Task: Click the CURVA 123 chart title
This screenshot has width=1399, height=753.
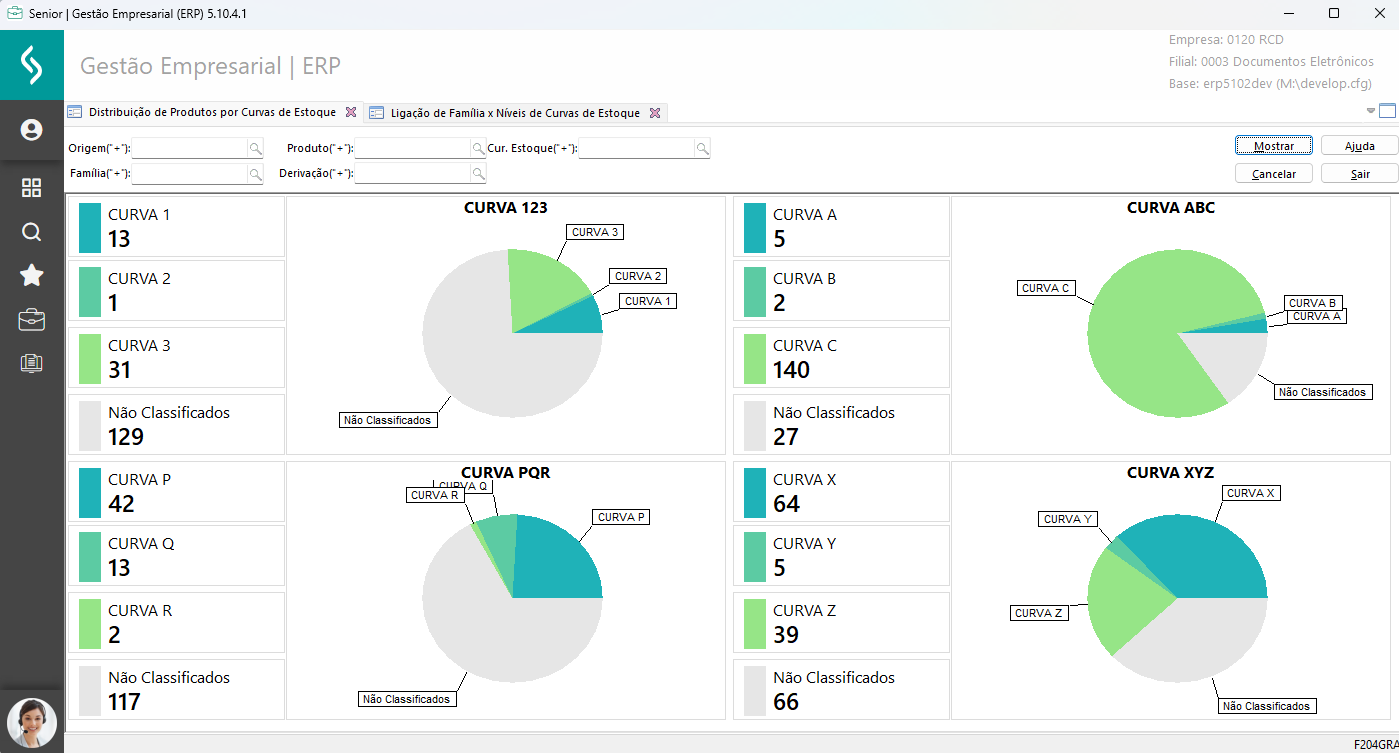Action: coord(506,208)
